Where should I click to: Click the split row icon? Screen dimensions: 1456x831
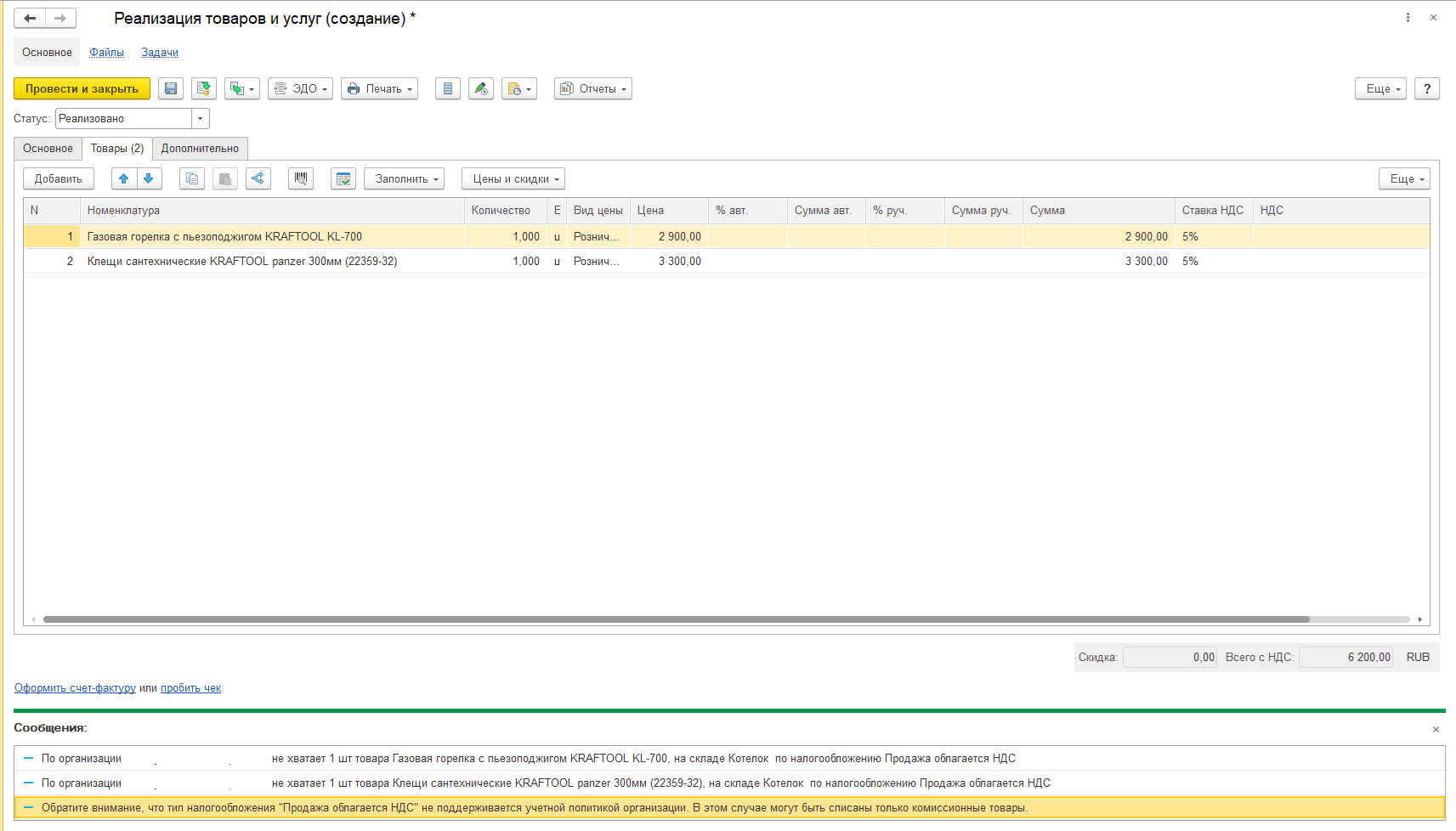point(258,178)
